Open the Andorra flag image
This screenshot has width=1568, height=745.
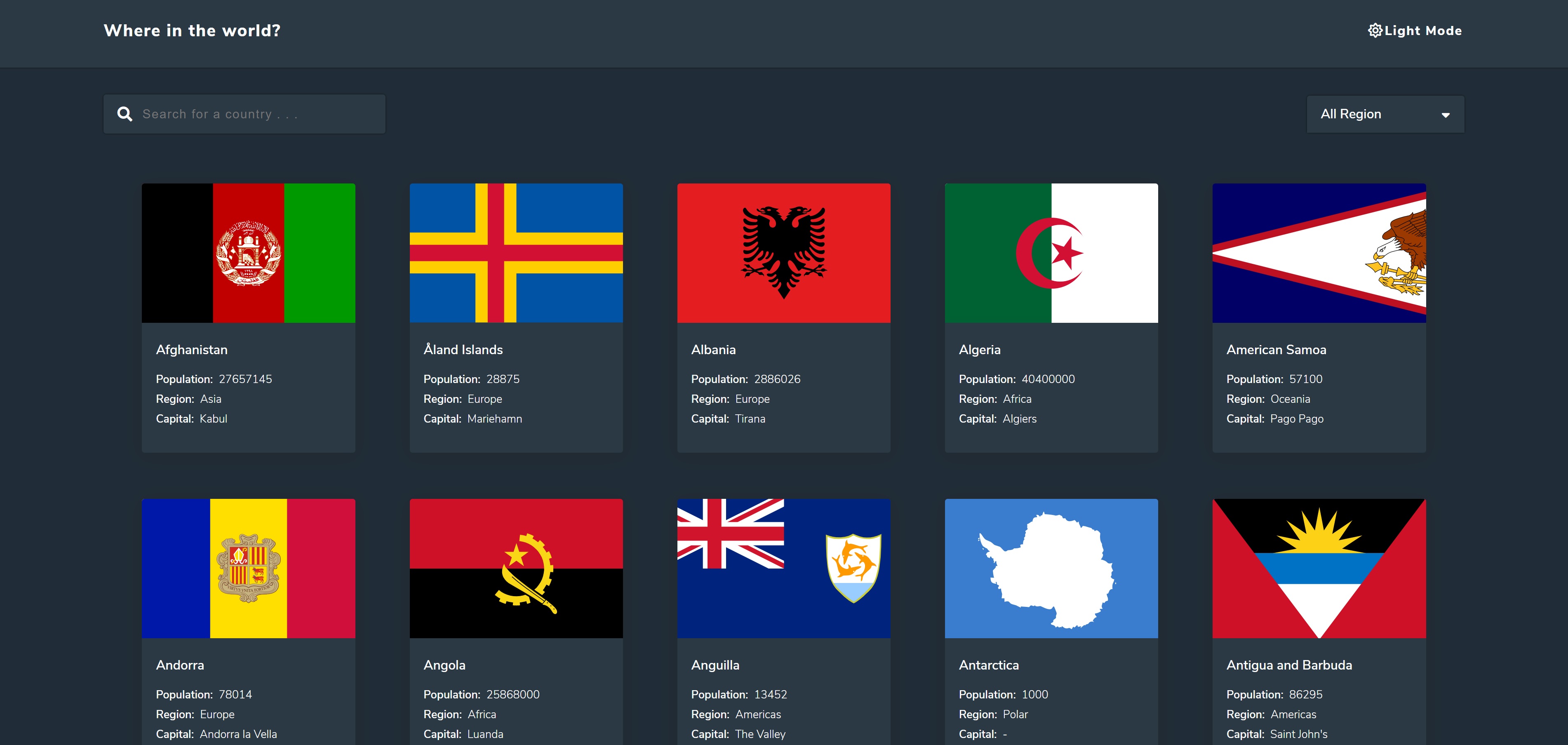pyautogui.click(x=248, y=568)
